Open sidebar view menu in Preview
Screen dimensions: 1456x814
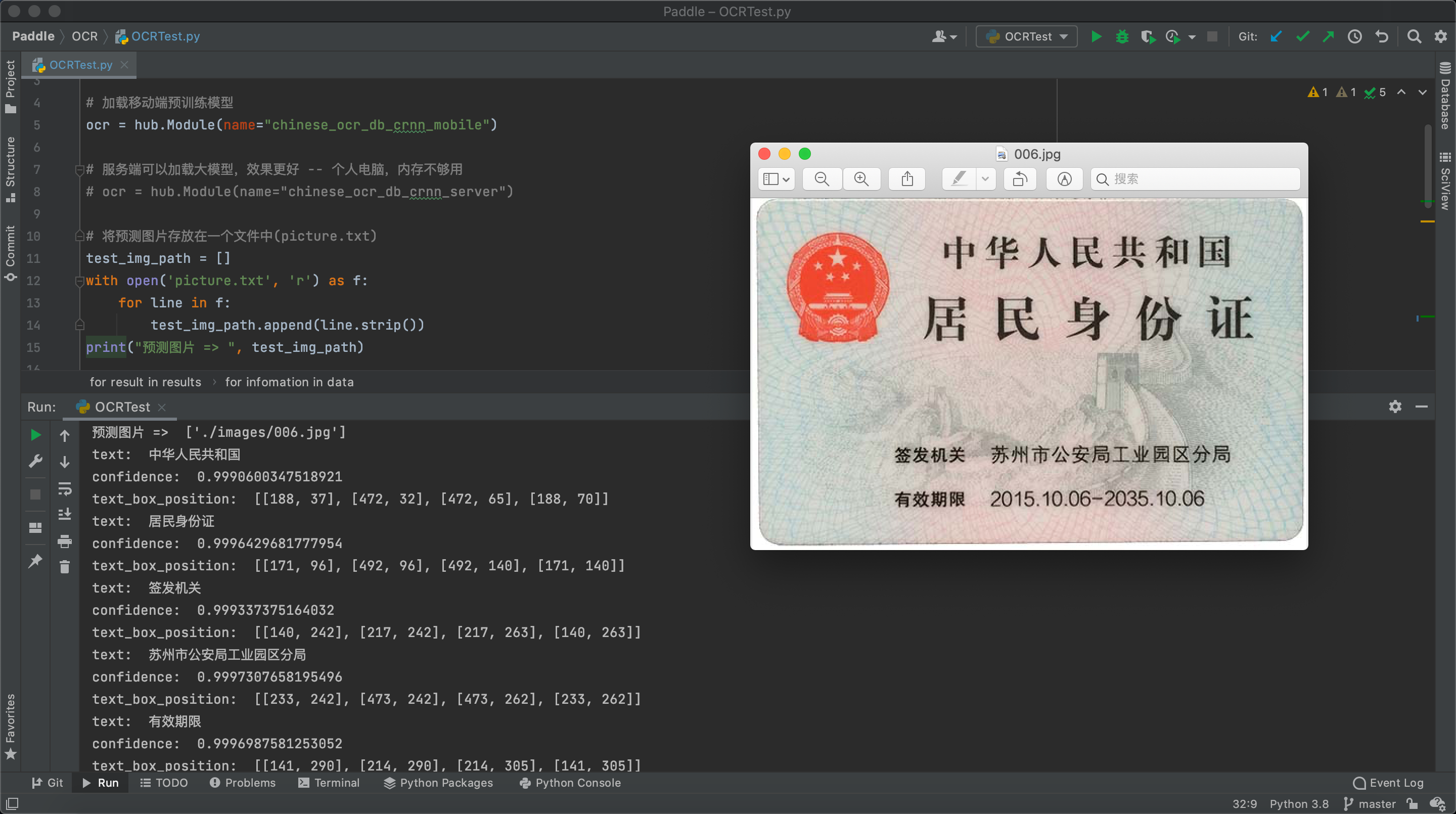coord(776,179)
